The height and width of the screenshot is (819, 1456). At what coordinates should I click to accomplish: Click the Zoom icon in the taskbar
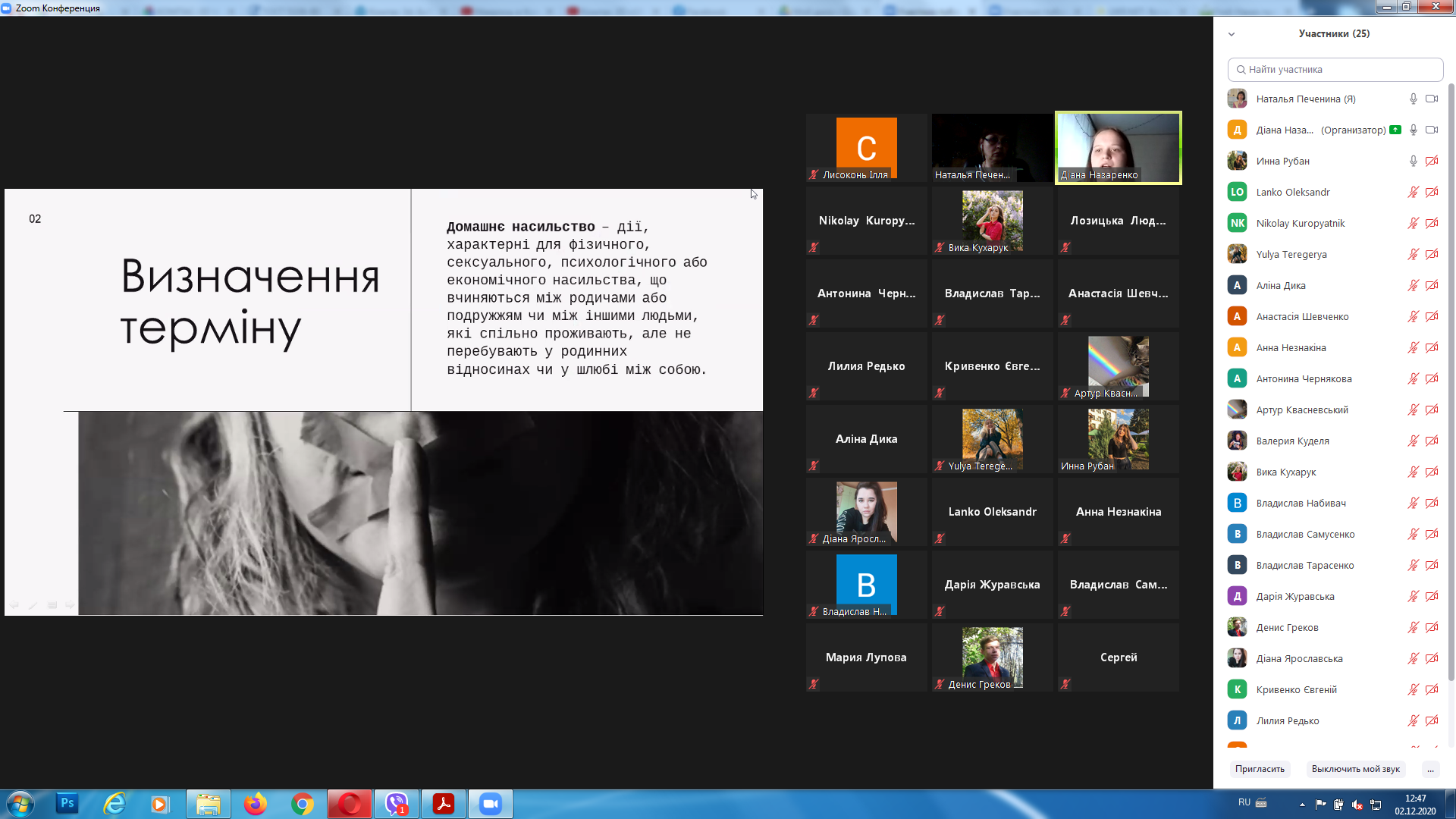491,804
